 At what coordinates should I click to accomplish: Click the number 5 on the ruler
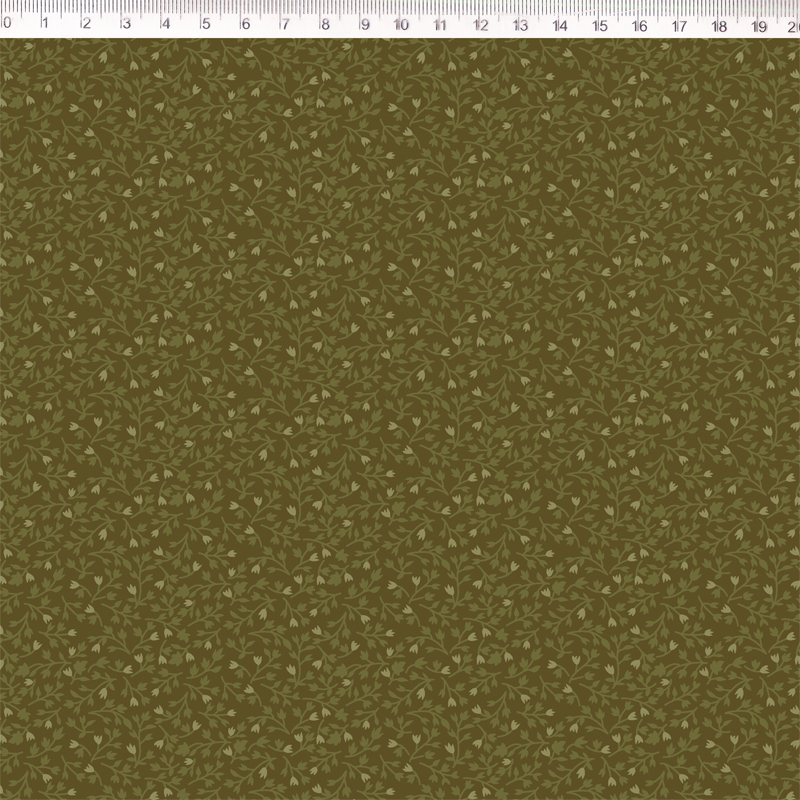205,21
